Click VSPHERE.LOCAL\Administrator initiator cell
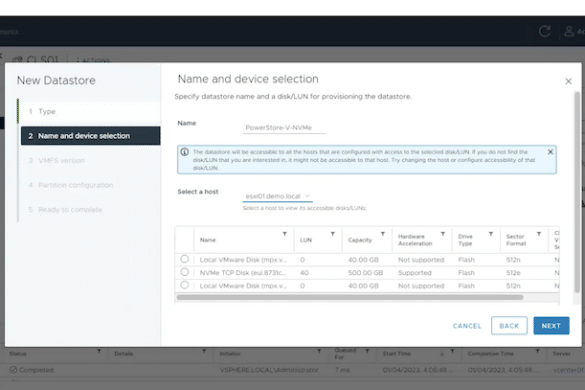585x390 pixels. pos(269,370)
